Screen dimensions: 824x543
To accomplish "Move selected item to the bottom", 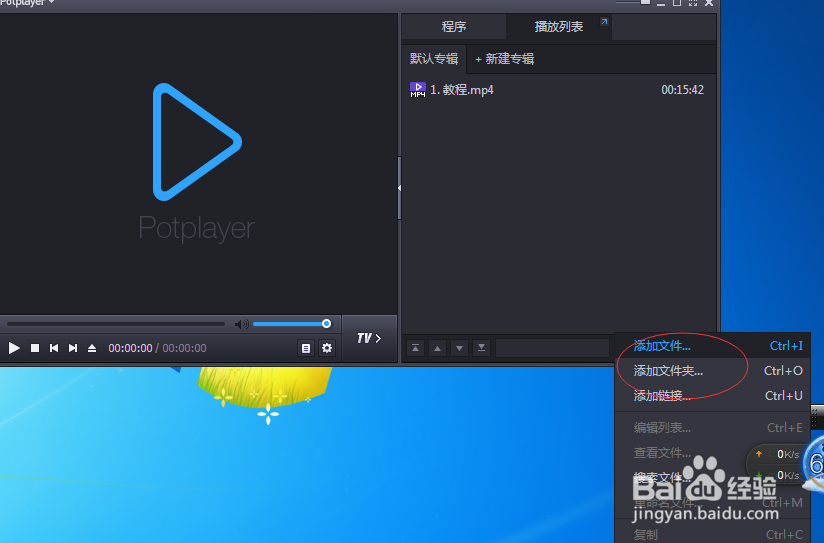I will 481,348.
